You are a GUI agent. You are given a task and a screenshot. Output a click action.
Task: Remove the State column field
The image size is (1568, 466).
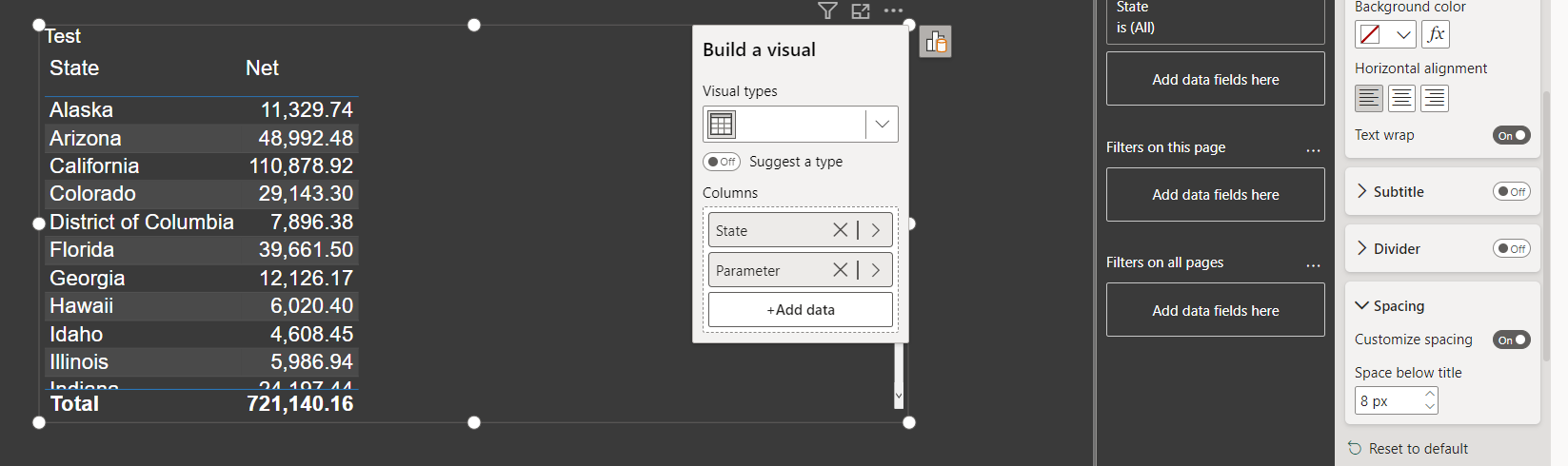coord(840,230)
